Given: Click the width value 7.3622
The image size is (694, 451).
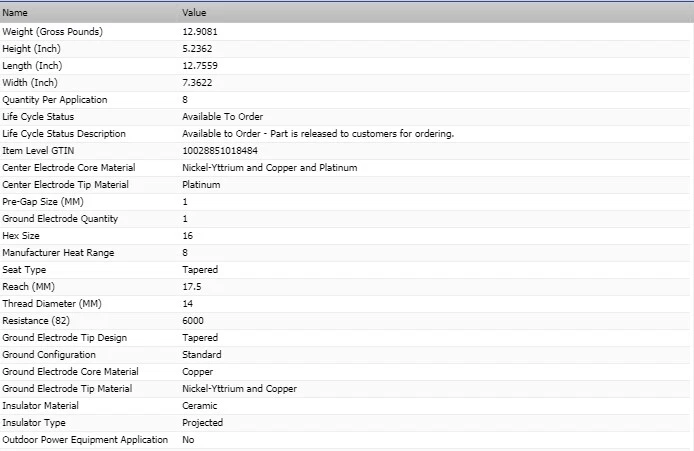Looking at the screenshot, I should tap(197, 82).
